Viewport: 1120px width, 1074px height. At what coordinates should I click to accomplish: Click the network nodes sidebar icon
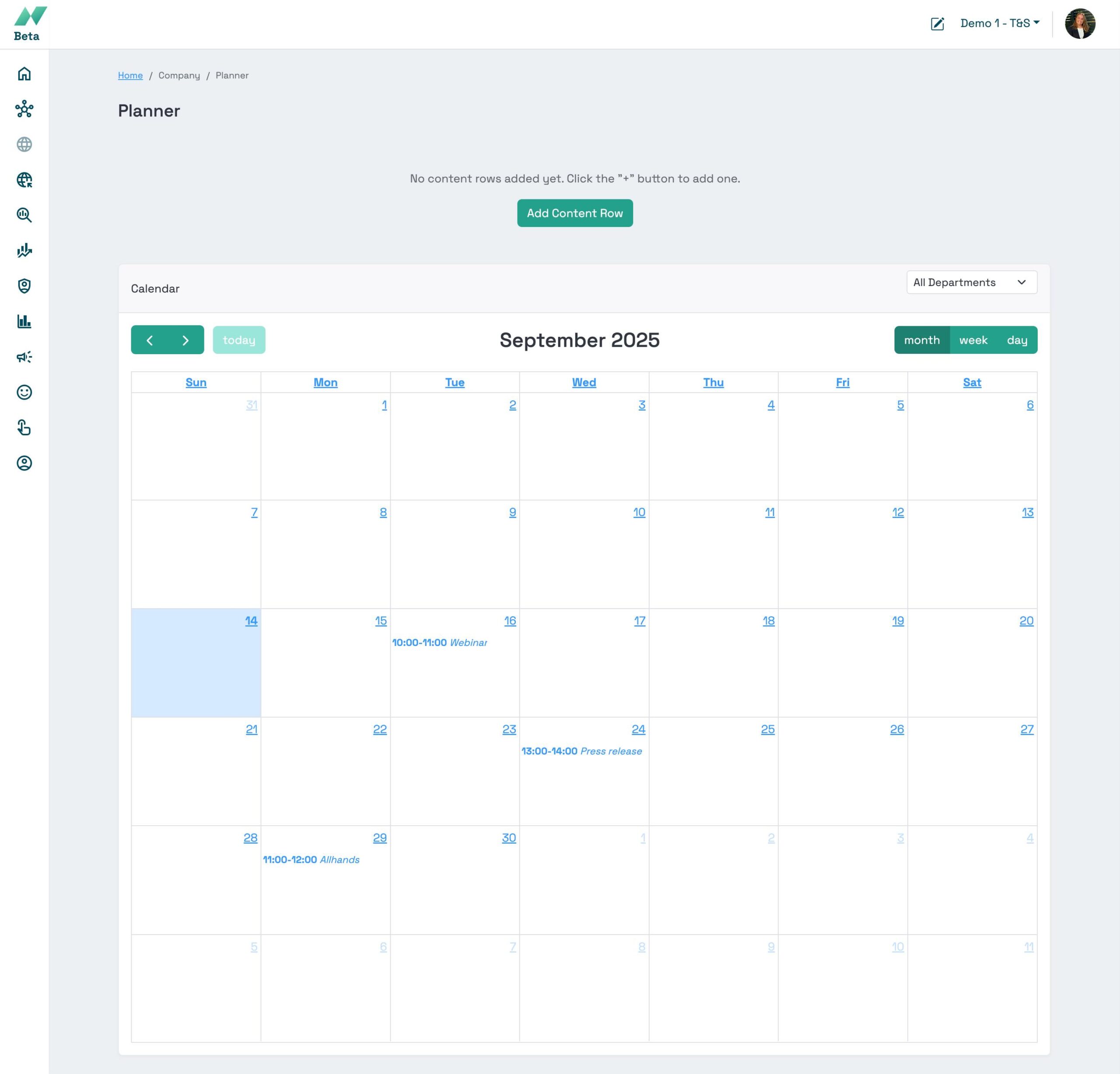24,109
